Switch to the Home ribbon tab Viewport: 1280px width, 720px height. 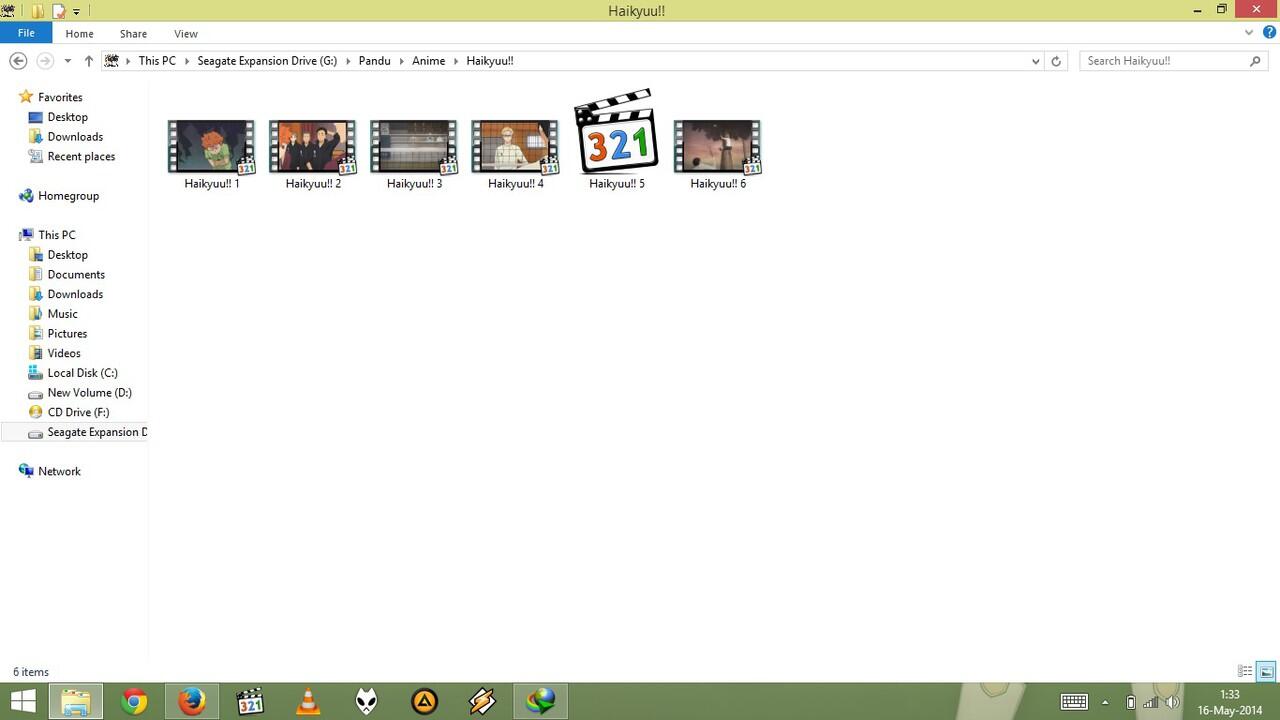click(x=79, y=33)
